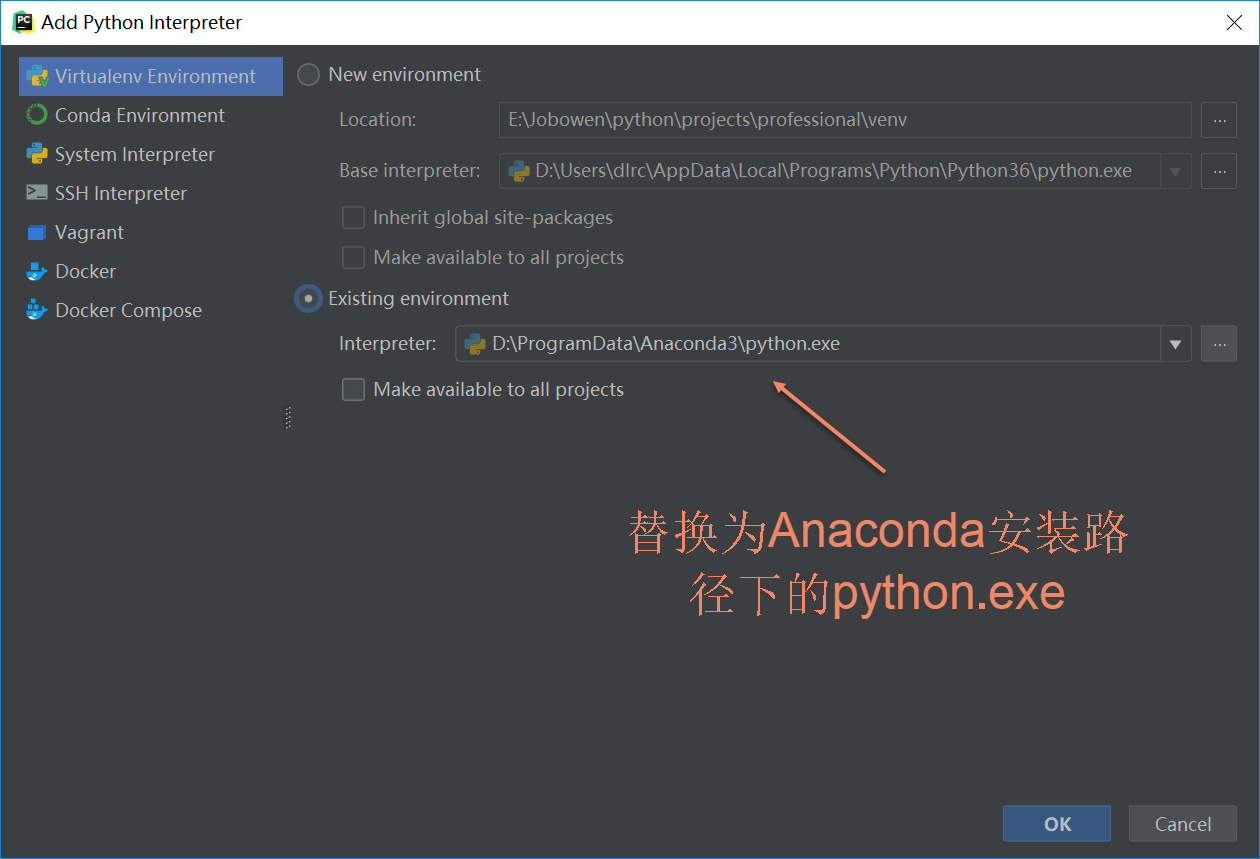Screen dimensions: 1260x859
Task: Select the Existing environment radio button
Action: (x=309, y=298)
